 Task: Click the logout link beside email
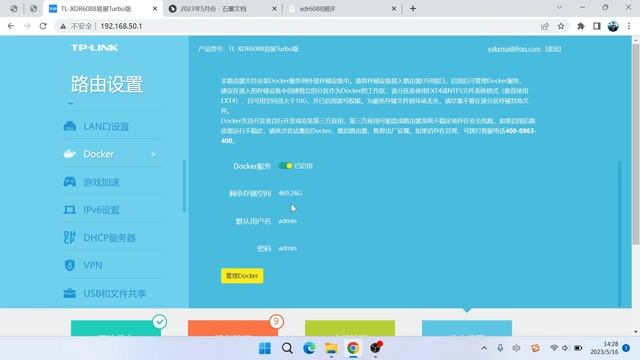point(553,49)
